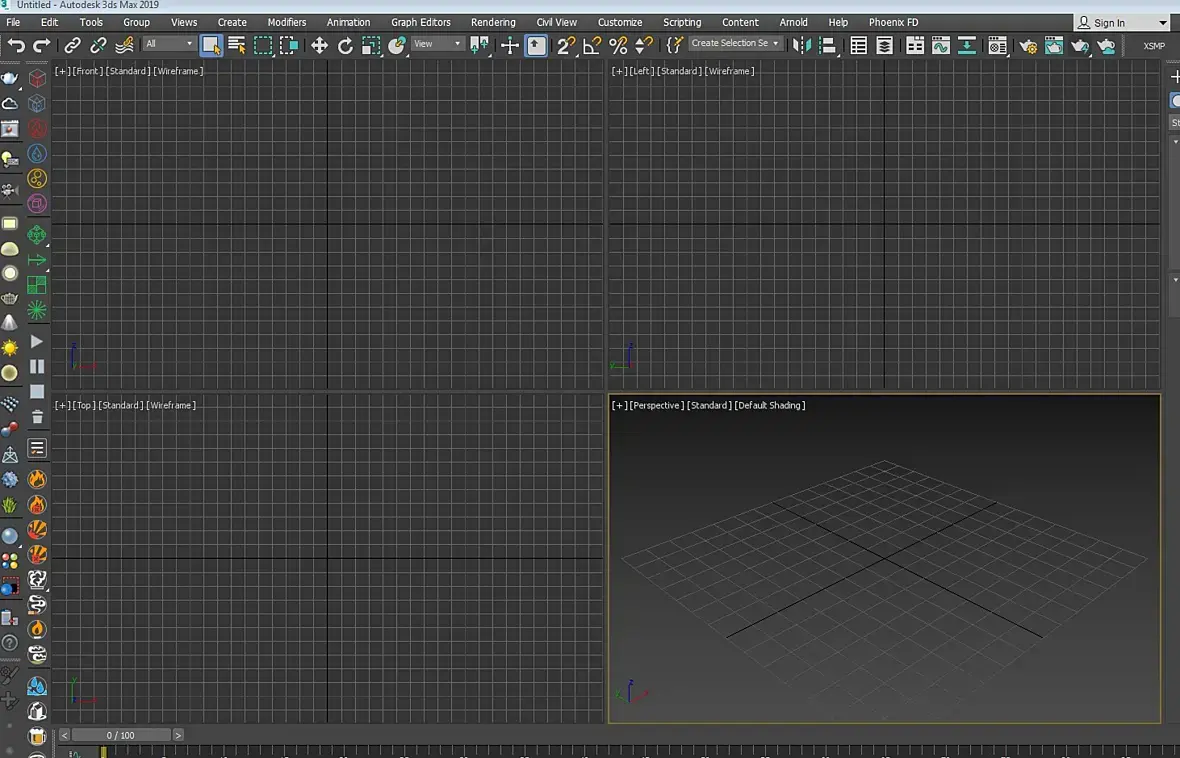Image resolution: width=1180 pixels, height=758 pixels.
Task: Toggle the Percent Snap button
Action: pos(618,45)
